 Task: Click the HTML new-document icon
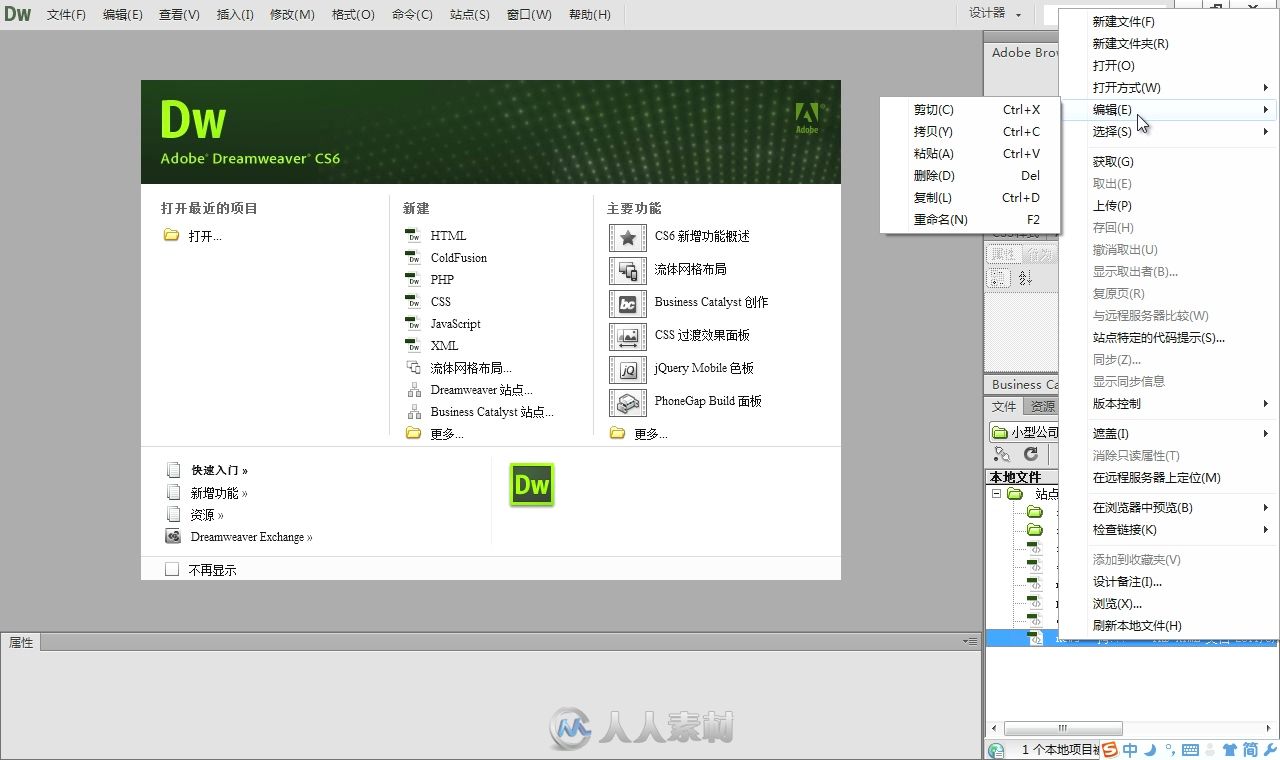(x=414, y=236)
